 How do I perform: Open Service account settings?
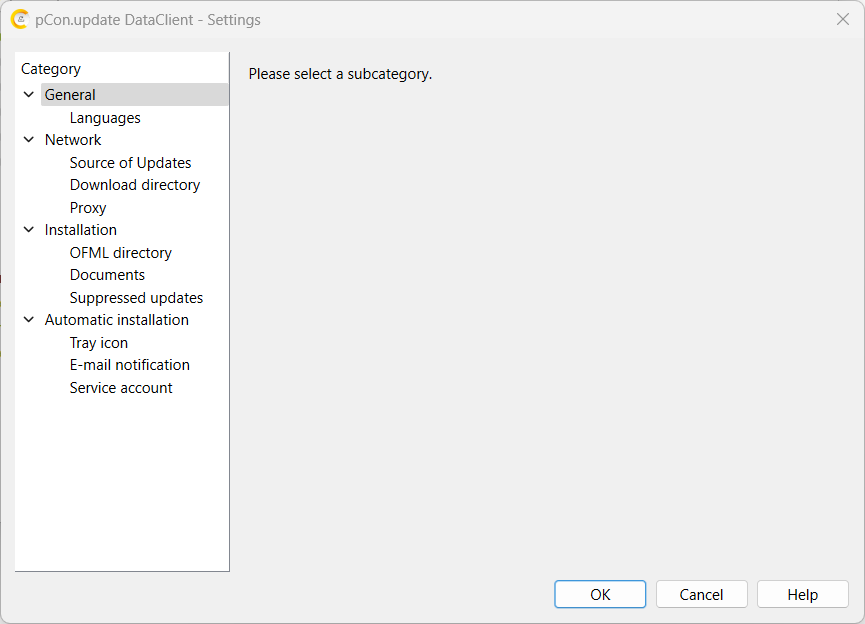pyautogui.click(x=121, y=388)
